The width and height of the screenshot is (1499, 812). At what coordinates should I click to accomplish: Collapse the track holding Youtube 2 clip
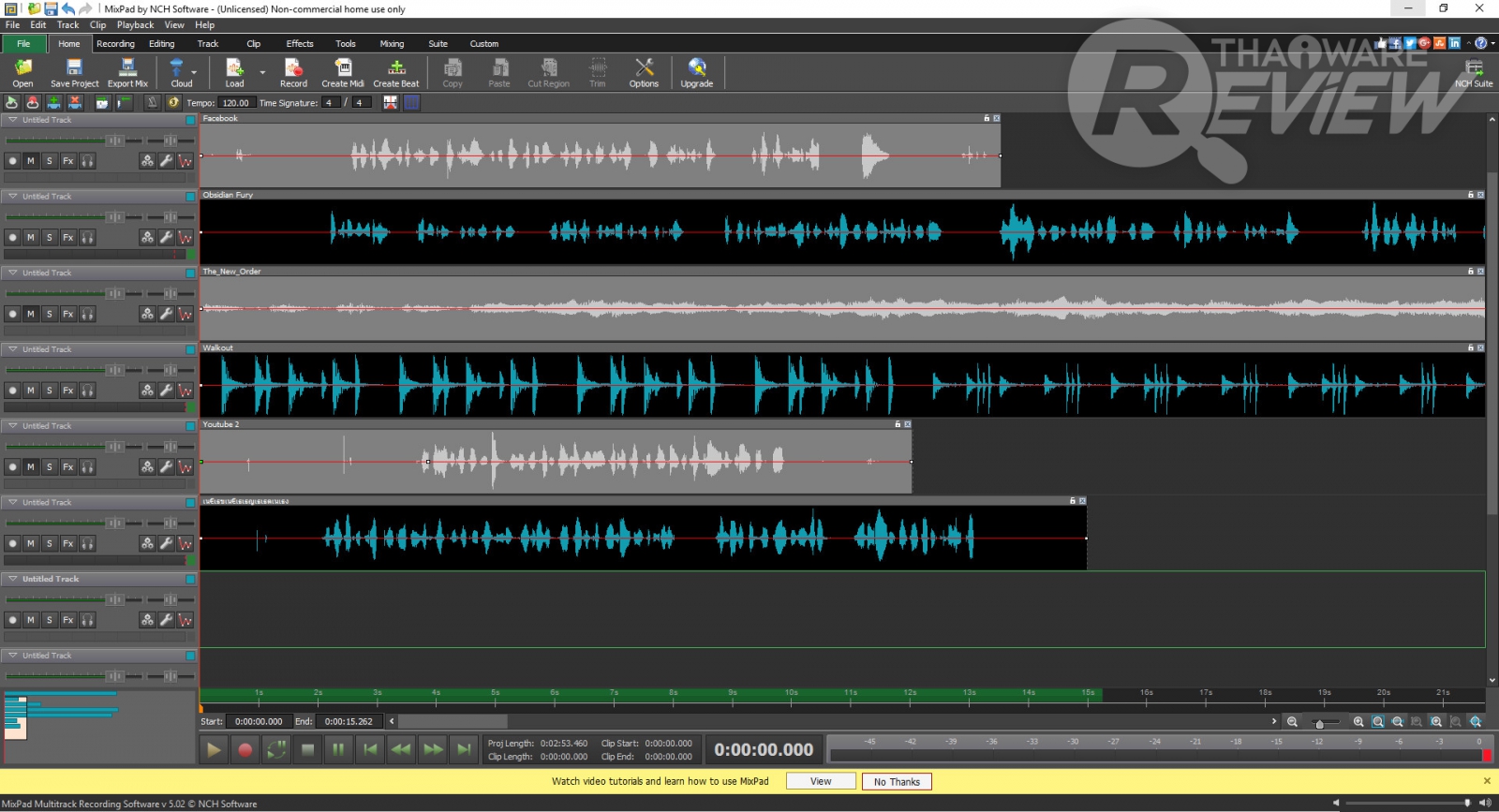click(x=12, y=426)
